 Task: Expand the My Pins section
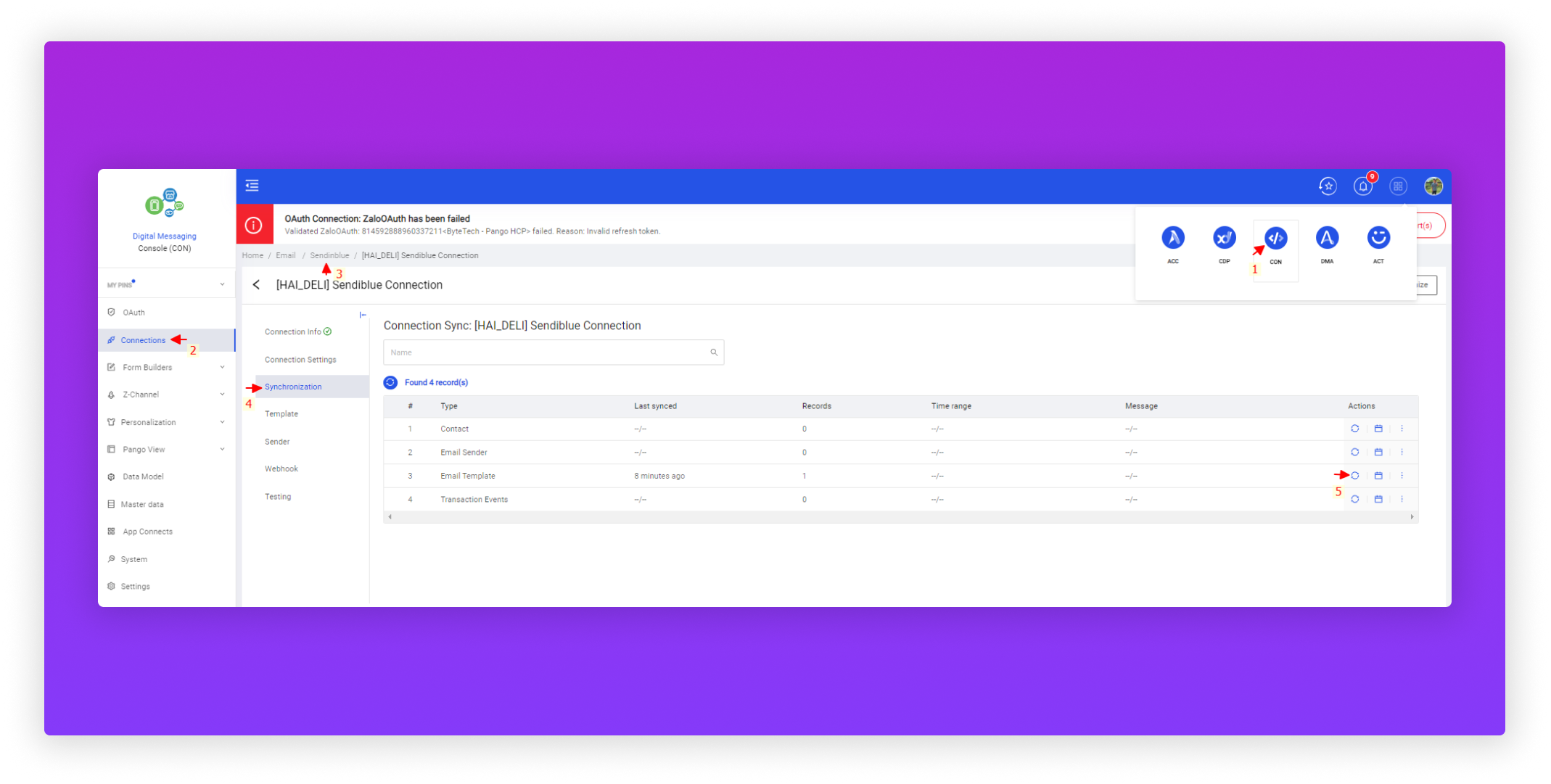pos(222,284)
